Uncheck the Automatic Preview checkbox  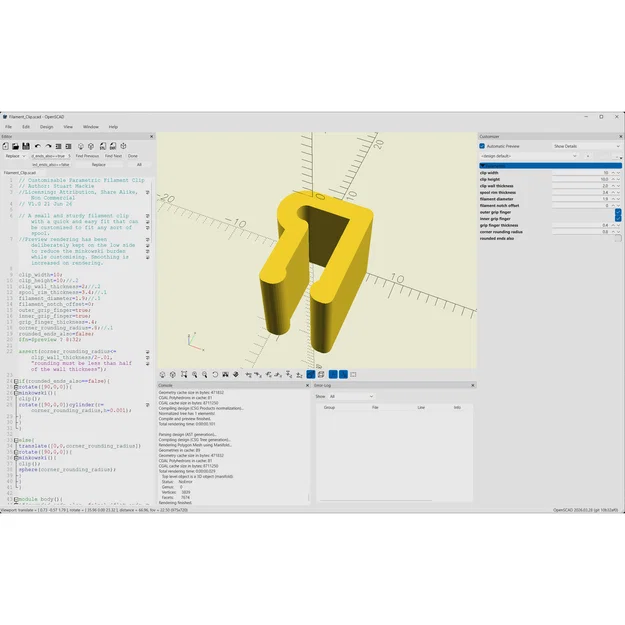[x=482, y=146]
